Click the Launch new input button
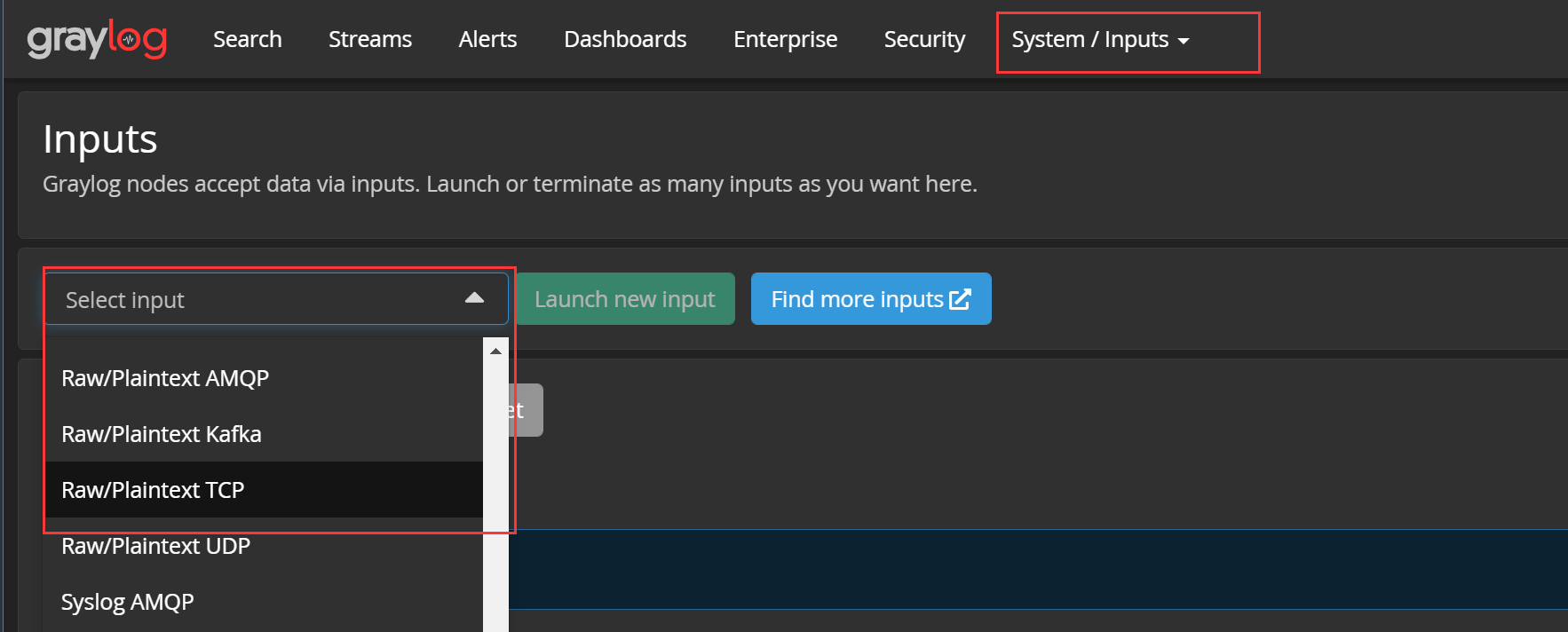 click(x=625, y=299)
